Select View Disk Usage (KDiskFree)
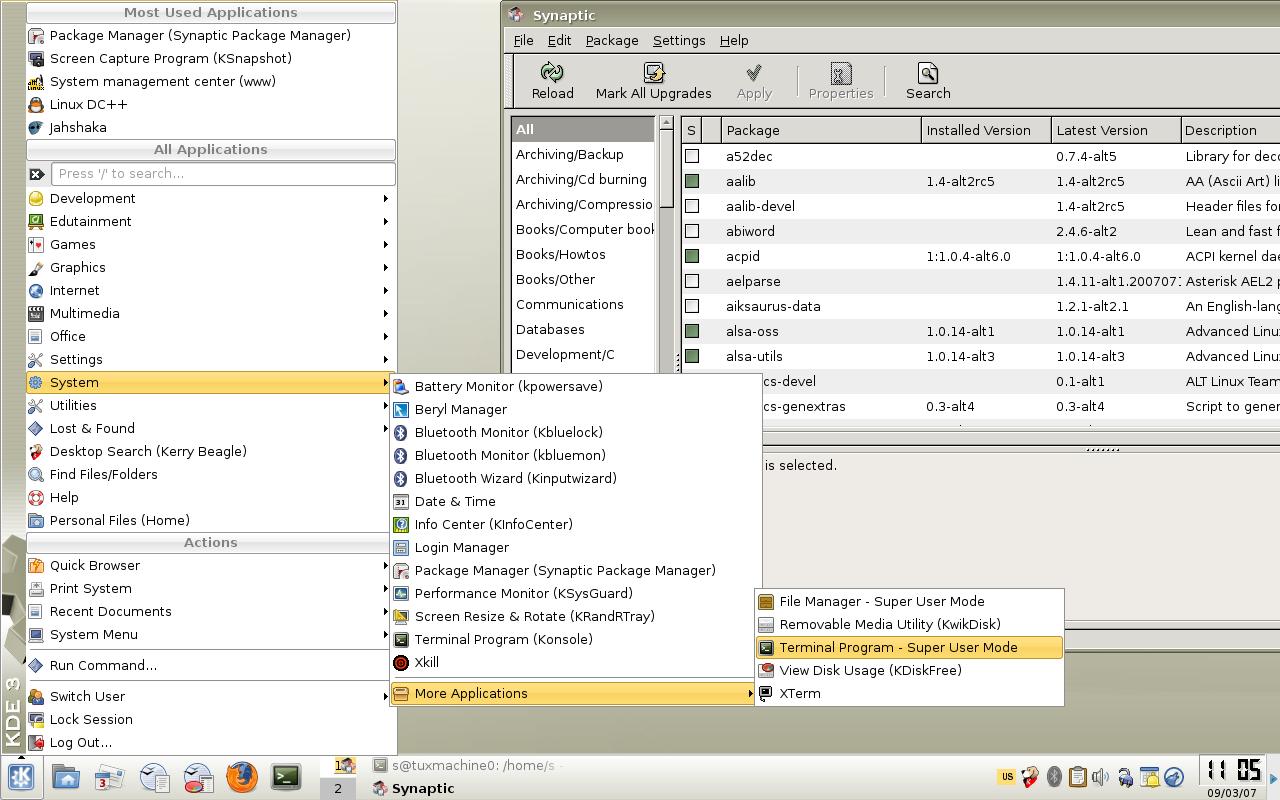 [x=909, y=670]
